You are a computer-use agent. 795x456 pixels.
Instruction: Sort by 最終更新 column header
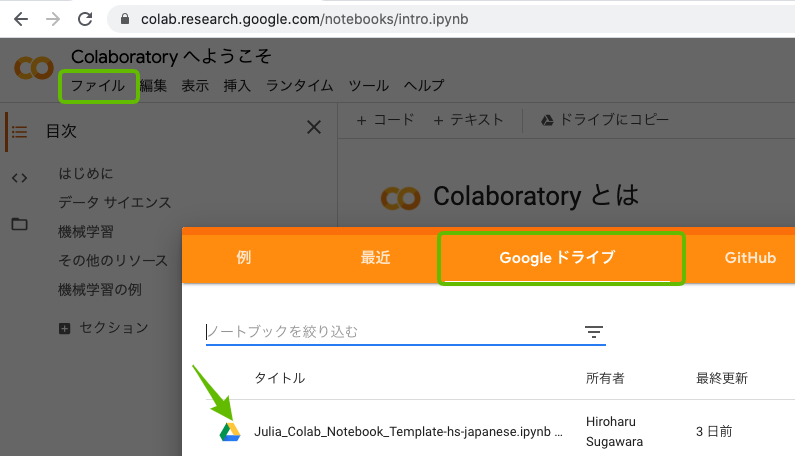721,378
